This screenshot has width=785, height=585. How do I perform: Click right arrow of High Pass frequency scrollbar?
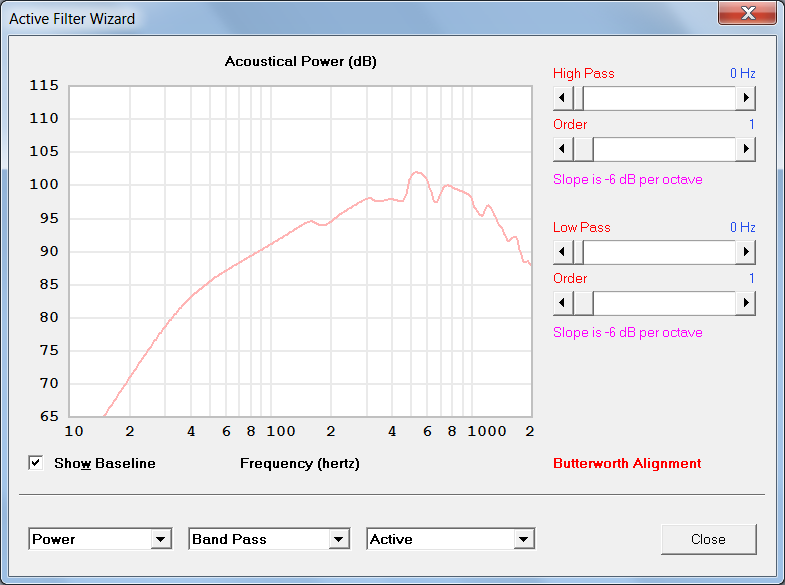point(745,98)
